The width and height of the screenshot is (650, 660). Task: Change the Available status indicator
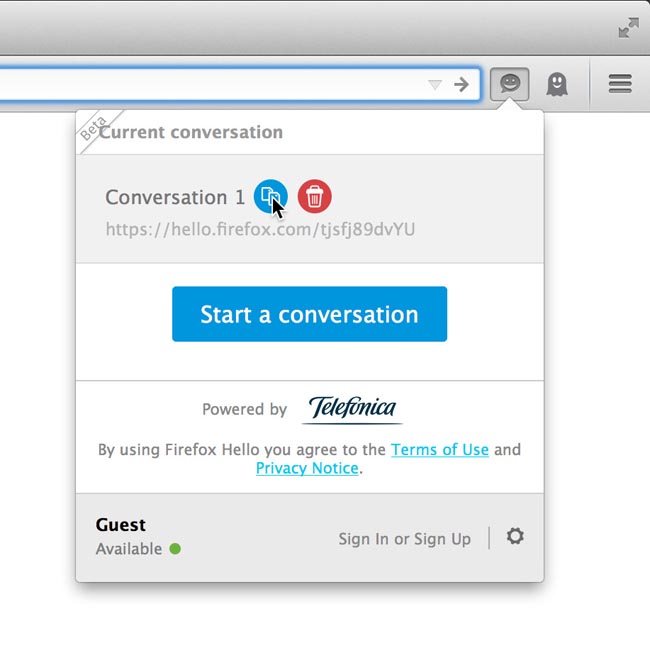coord(138,549)
